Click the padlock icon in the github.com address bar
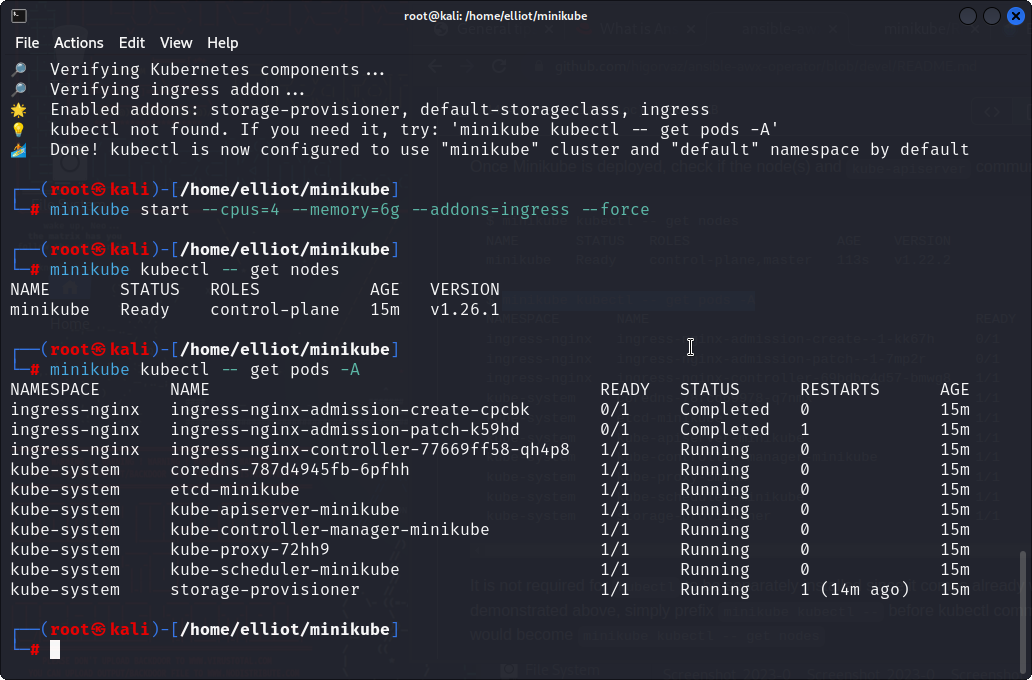The height and width of the screenshot is (680, 1032). tap(540, 65)
